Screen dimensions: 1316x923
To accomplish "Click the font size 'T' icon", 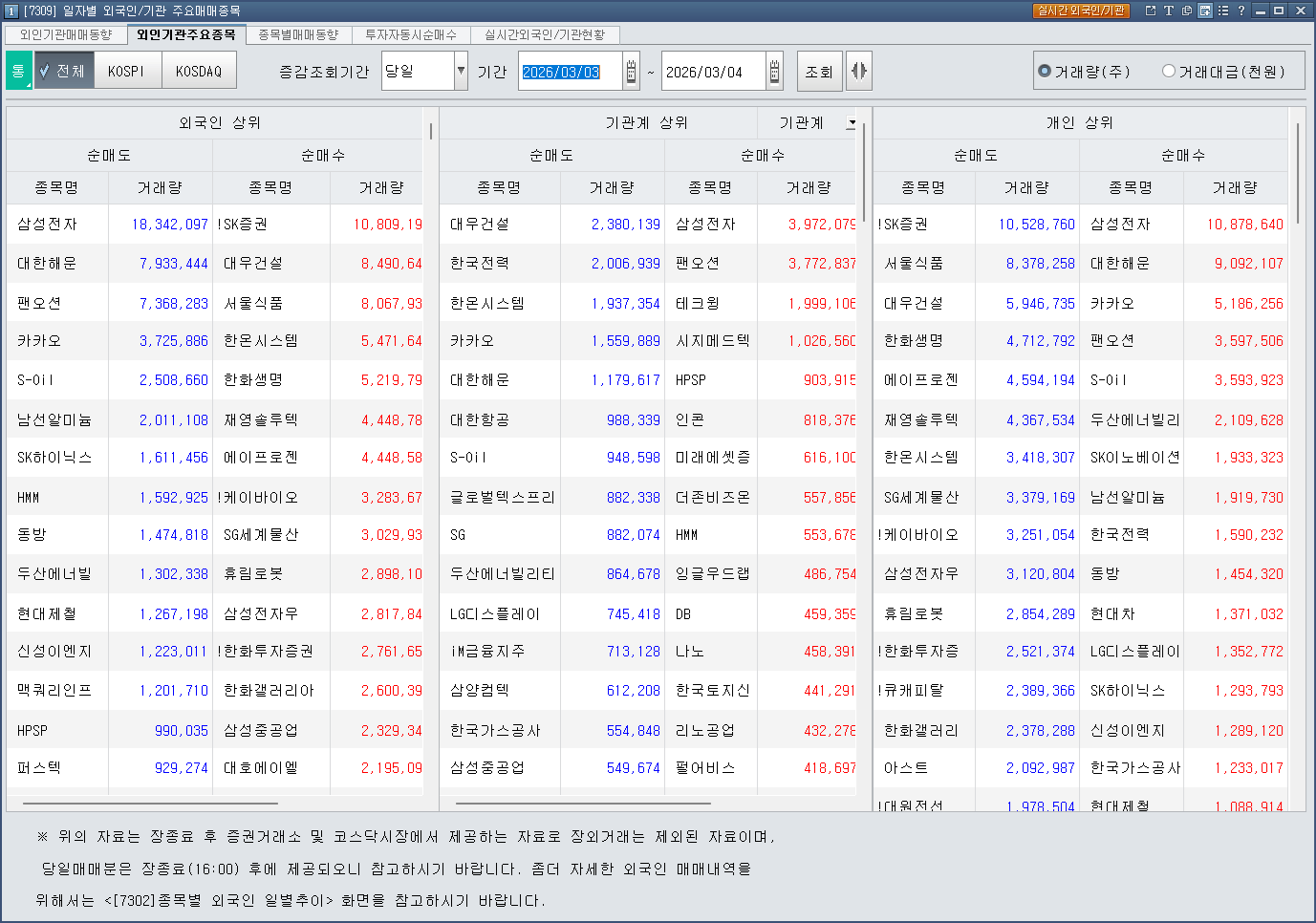I will 1169,11.
